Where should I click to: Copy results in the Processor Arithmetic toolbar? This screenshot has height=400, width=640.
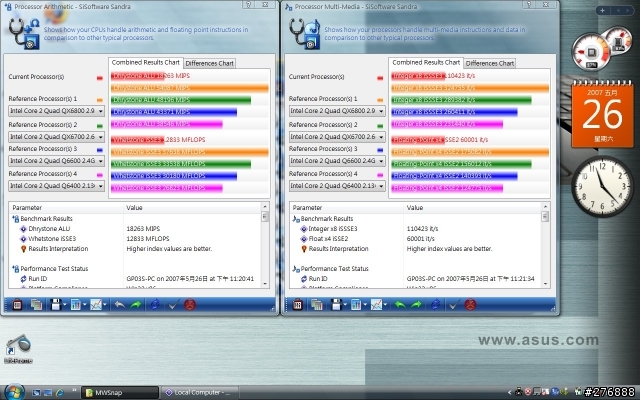[36, 304]
